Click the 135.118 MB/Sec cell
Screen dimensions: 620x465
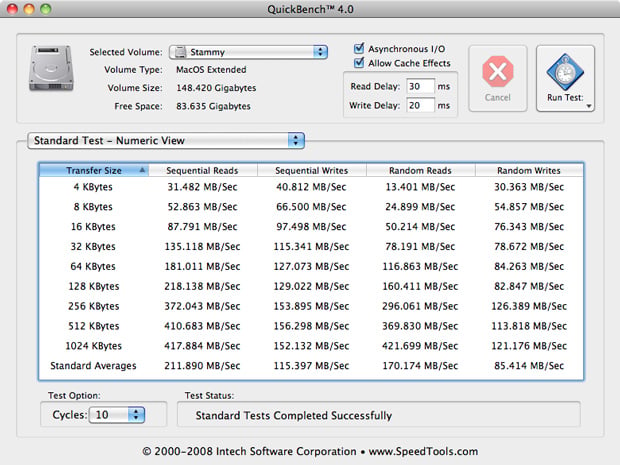point(202,246)
